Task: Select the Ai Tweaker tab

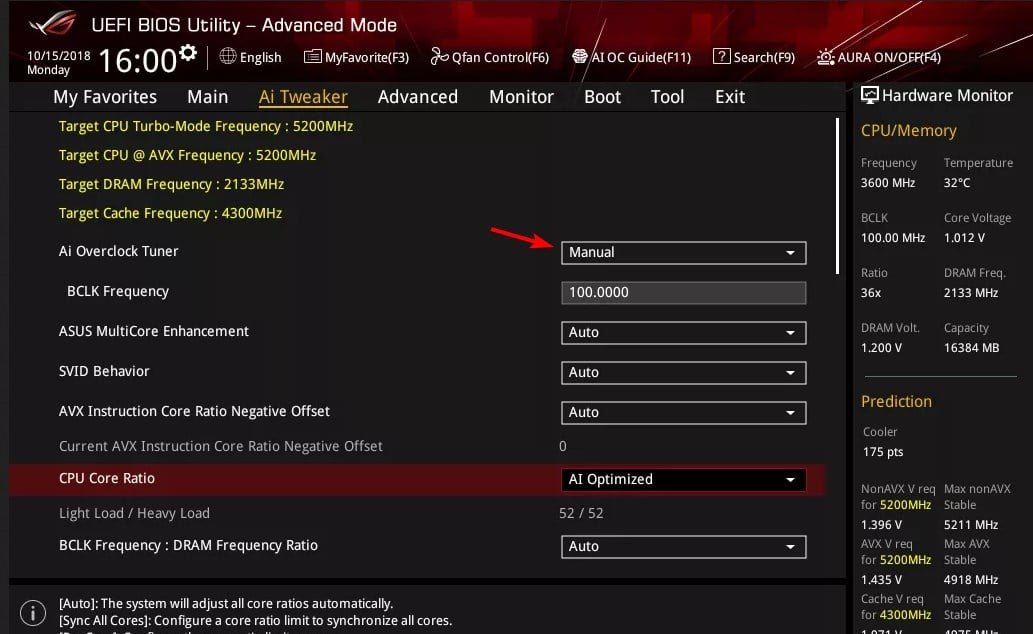Action: coord(303,97)
